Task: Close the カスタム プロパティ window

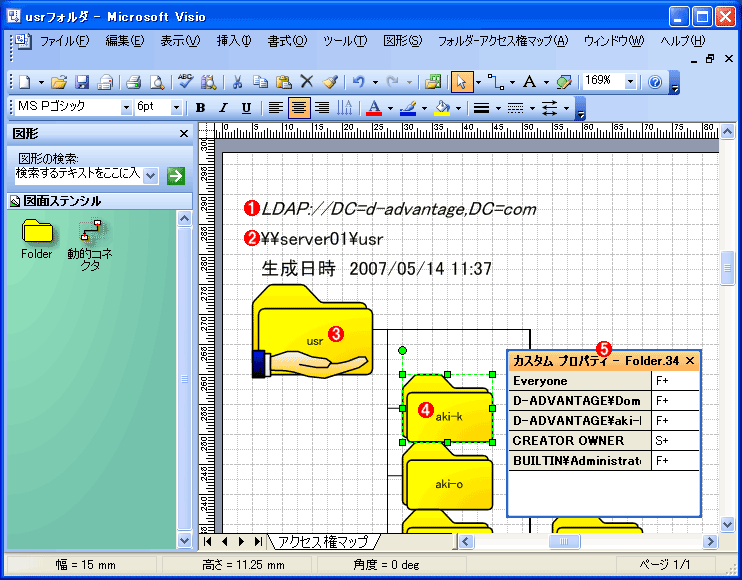Action: coord(690,361)
